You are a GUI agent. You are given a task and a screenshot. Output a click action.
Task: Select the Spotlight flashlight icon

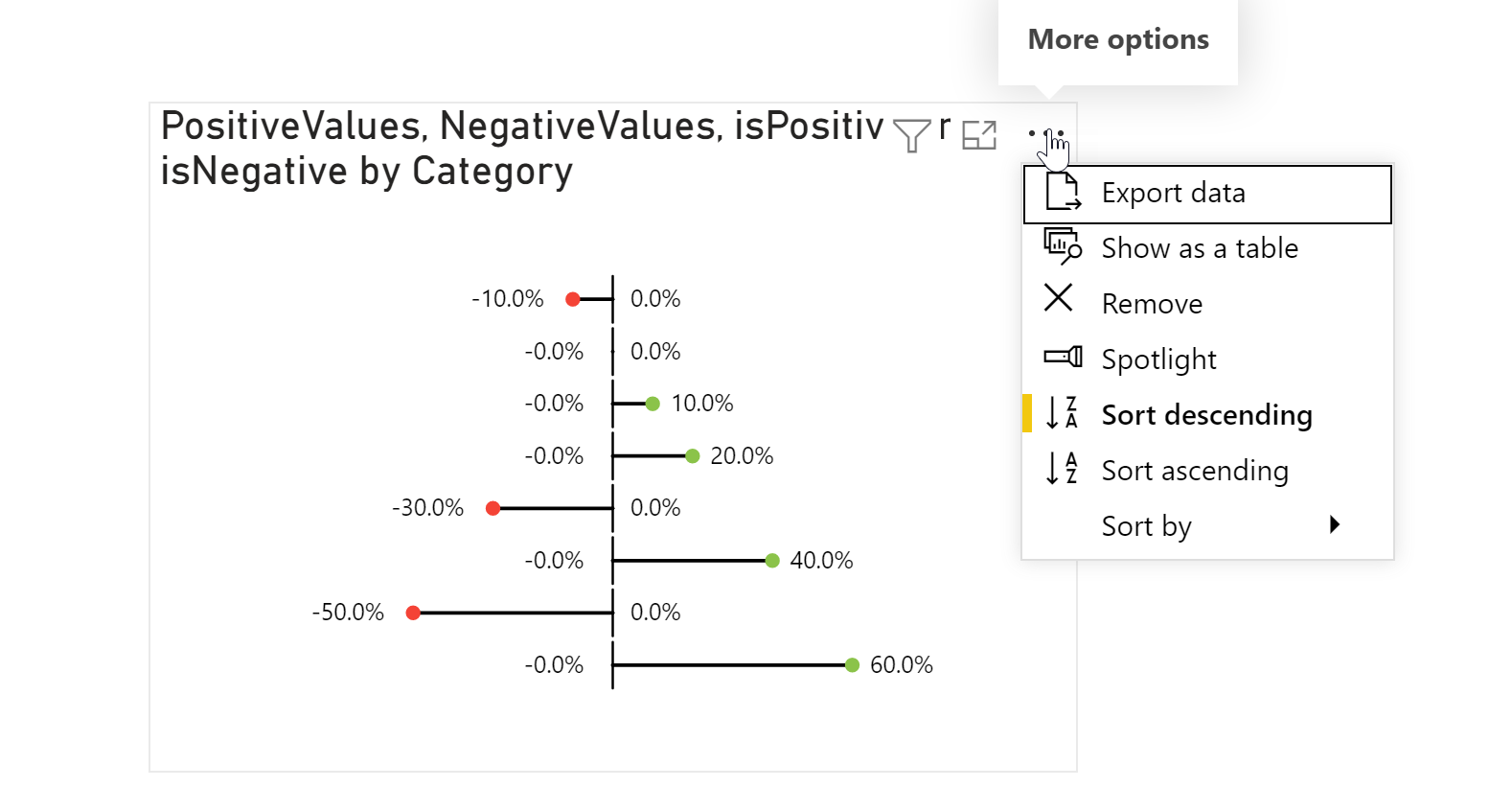(x=1062, y=358)
